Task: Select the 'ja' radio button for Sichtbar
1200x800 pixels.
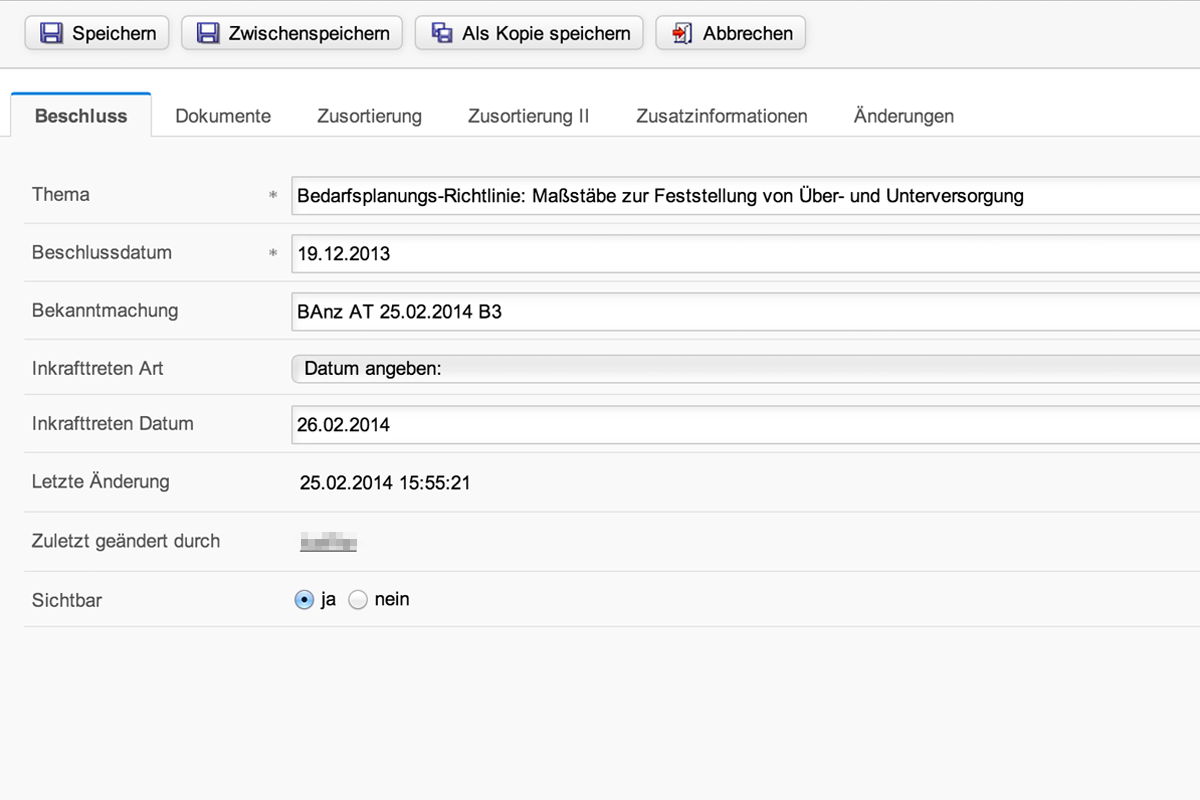Action: coord(304,600)
